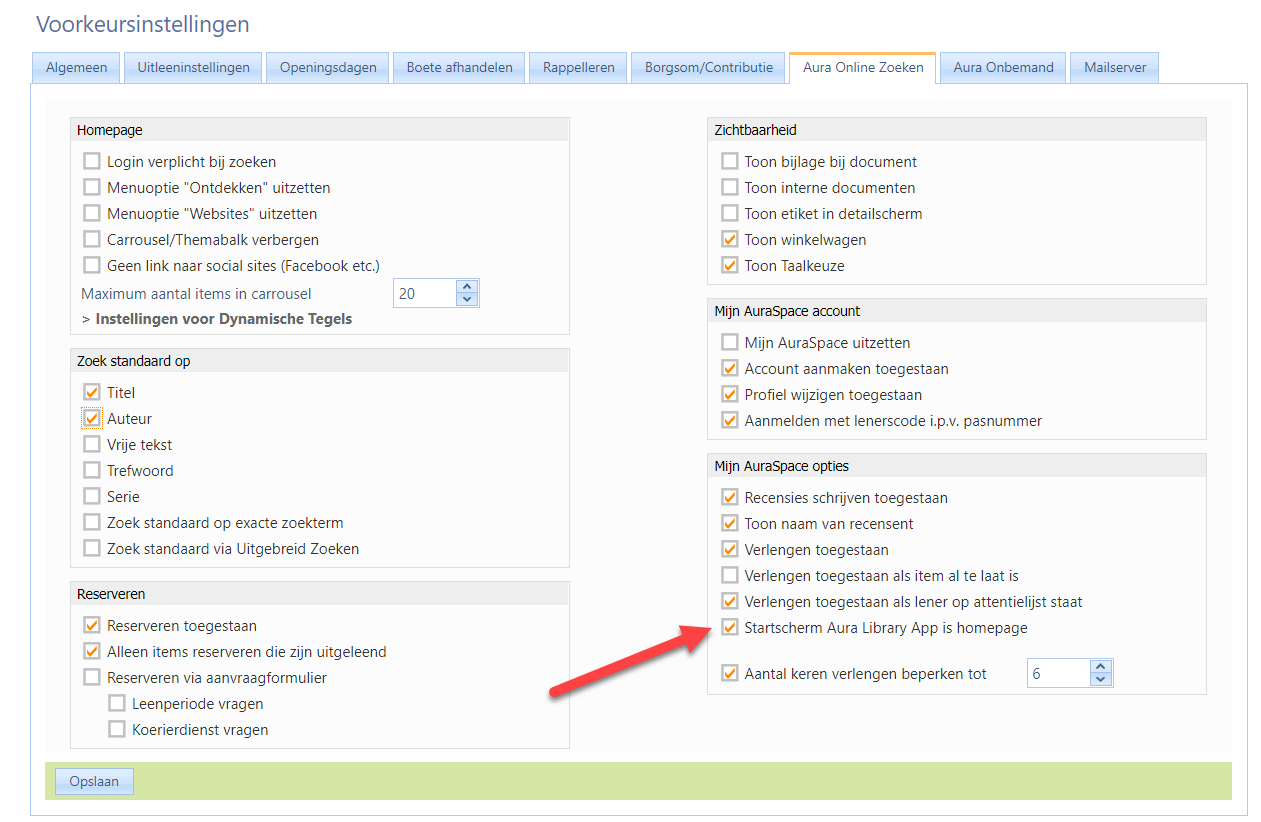
Task: Enable "Mijn AuraSpace uitzetten" checkbox
Action: (x=730, y=343)
